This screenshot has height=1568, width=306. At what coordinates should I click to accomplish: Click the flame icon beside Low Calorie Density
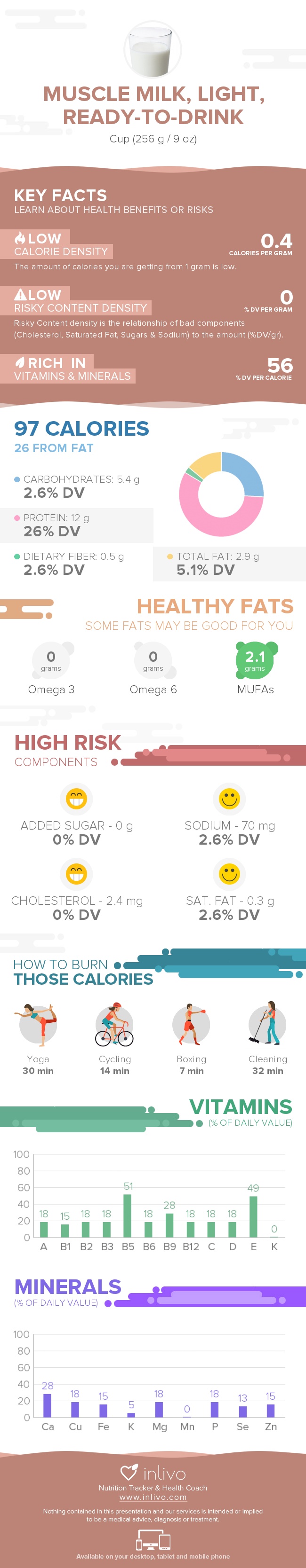coord(20,238)
